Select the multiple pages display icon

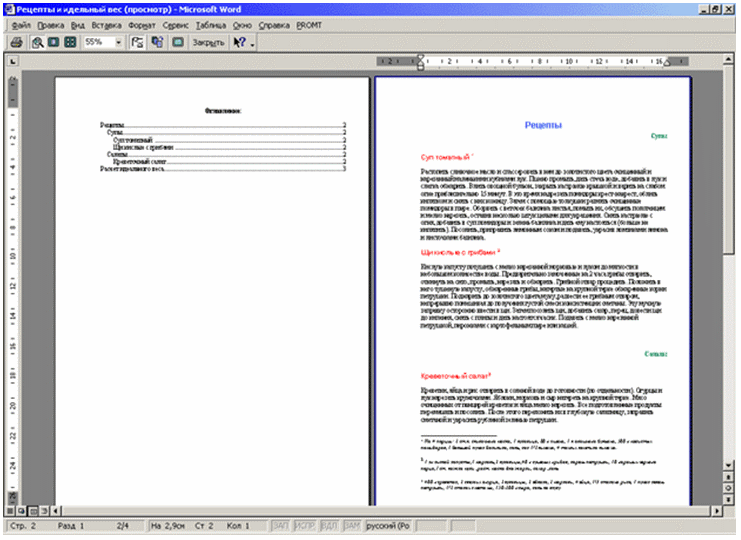coord(70,43)
